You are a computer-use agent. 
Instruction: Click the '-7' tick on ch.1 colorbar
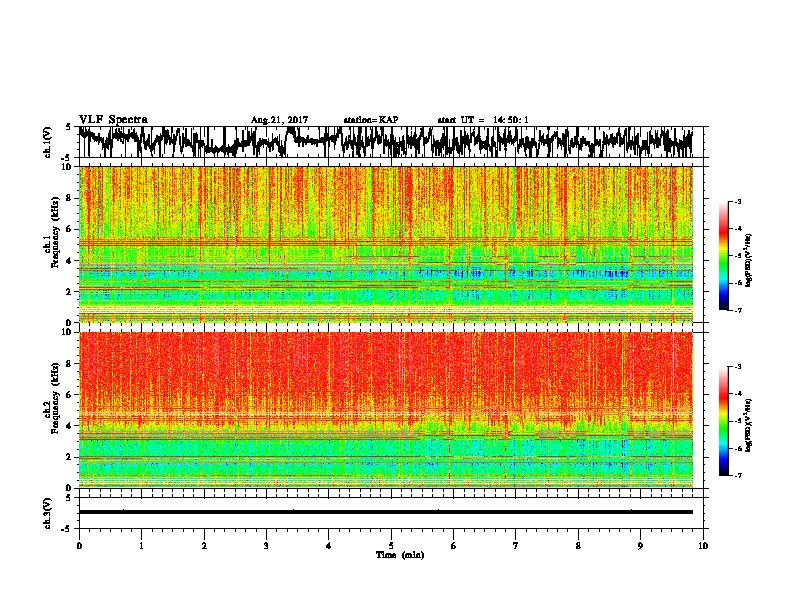pos(738,310)
